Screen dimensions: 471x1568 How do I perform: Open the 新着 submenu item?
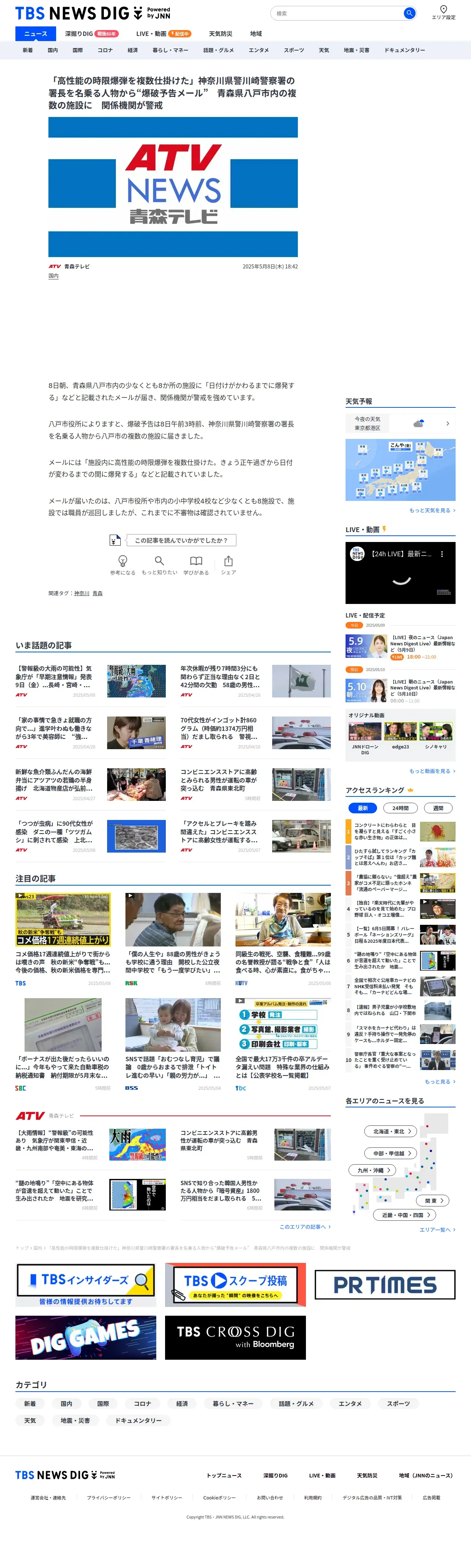28,51
